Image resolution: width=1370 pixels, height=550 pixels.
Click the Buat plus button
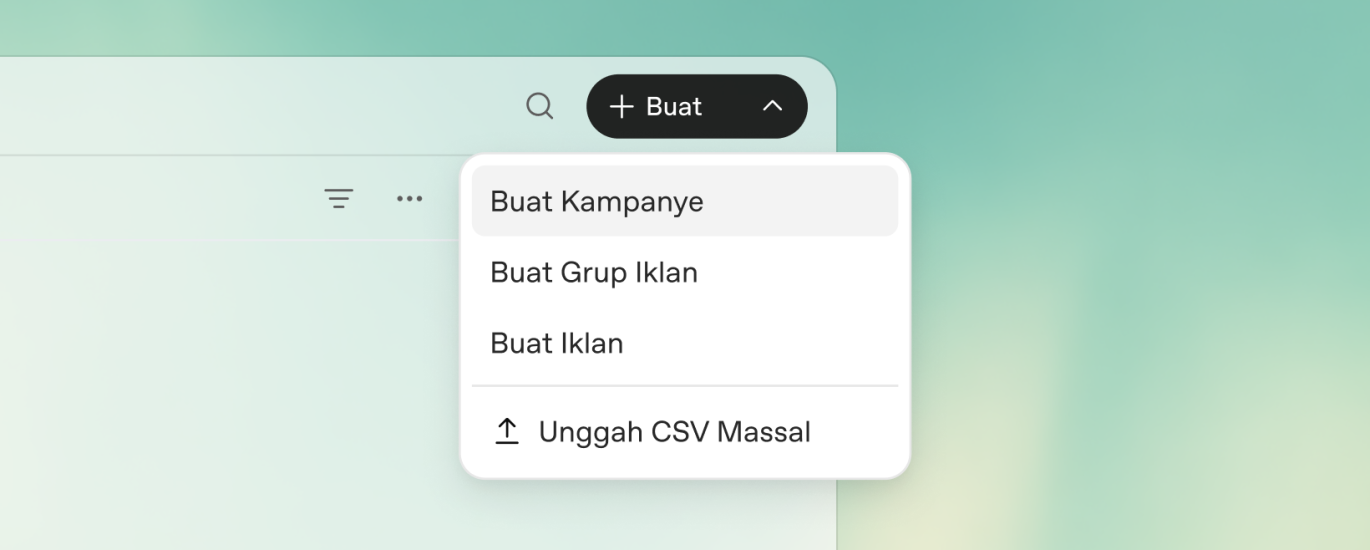point(656,106)
